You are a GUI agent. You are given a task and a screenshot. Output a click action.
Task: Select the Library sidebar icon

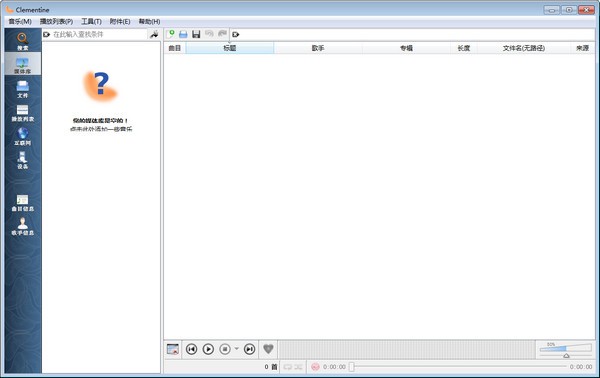coord(23,65)
